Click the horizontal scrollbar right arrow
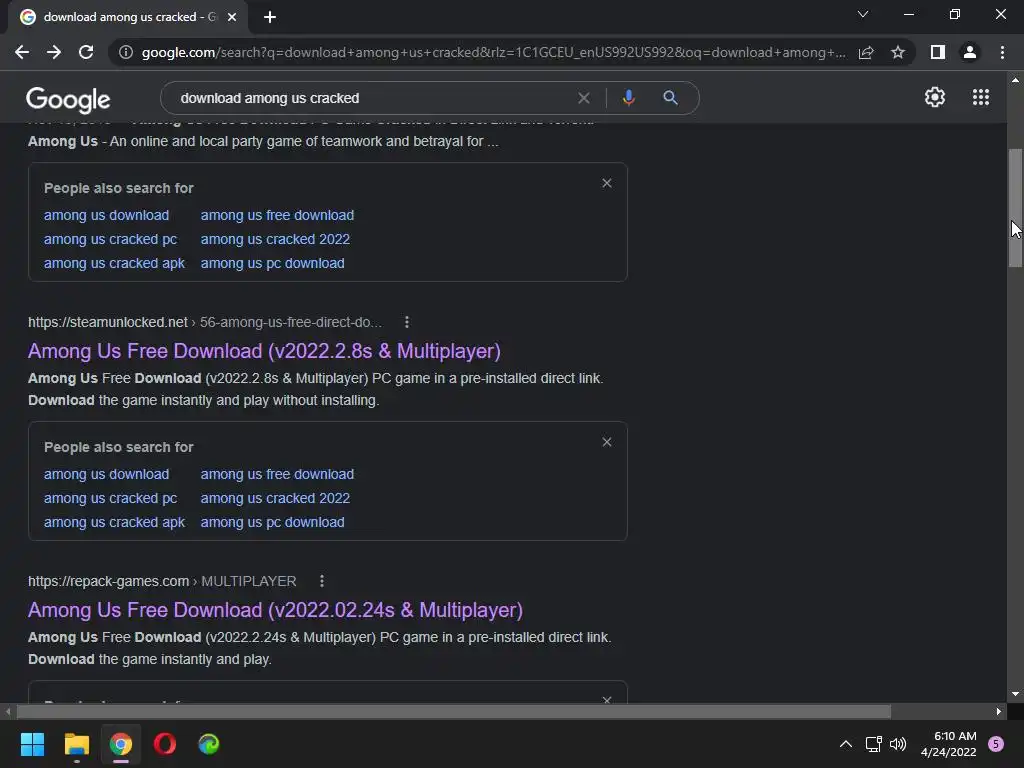Image resolution: width=1024 pixels, height=768 pixels. click(x=999, y=711)
